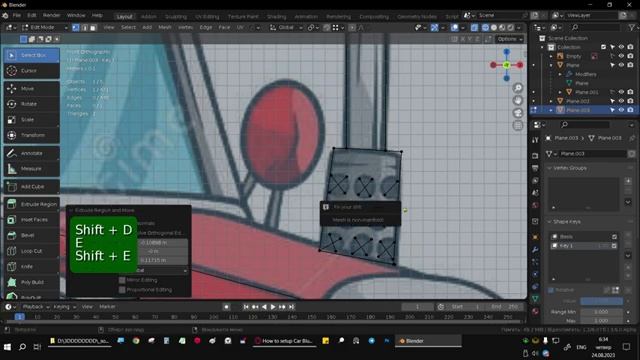This screenshot has height=360, width=640.
Task: Open the Object Data properties tab
Action: coord(535,299)
